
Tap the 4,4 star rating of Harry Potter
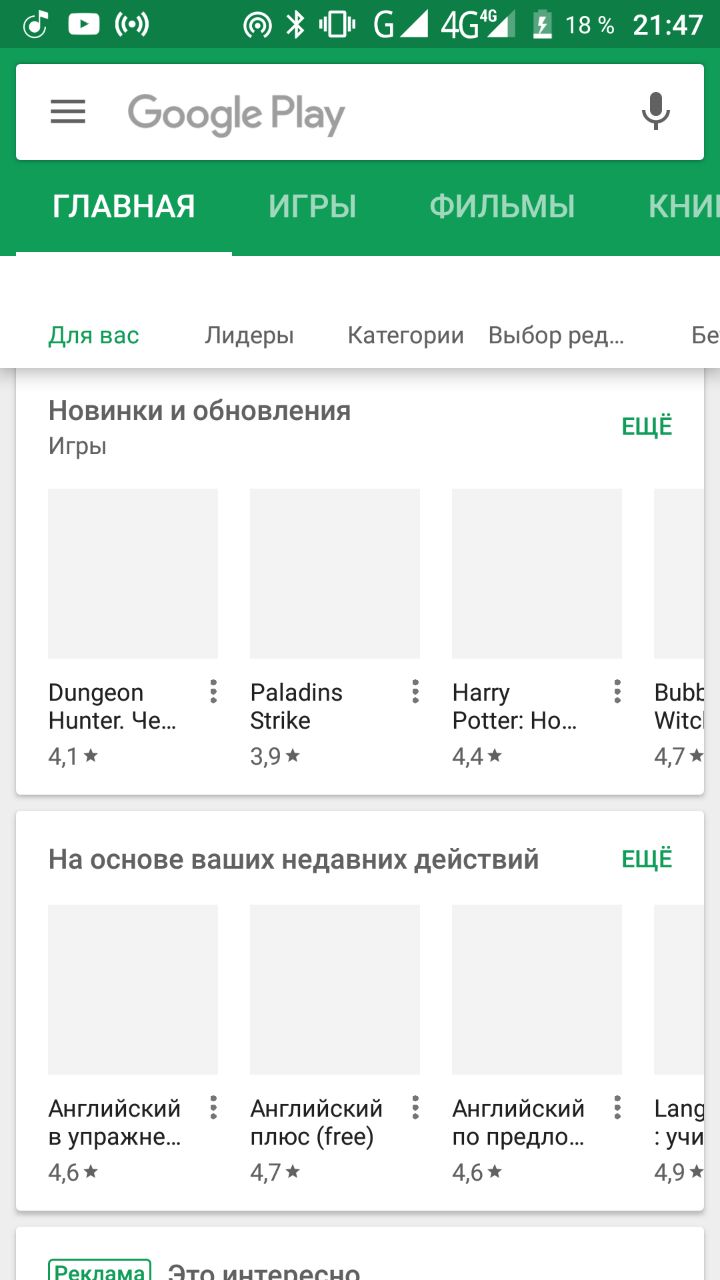click(x=477, y=757)
